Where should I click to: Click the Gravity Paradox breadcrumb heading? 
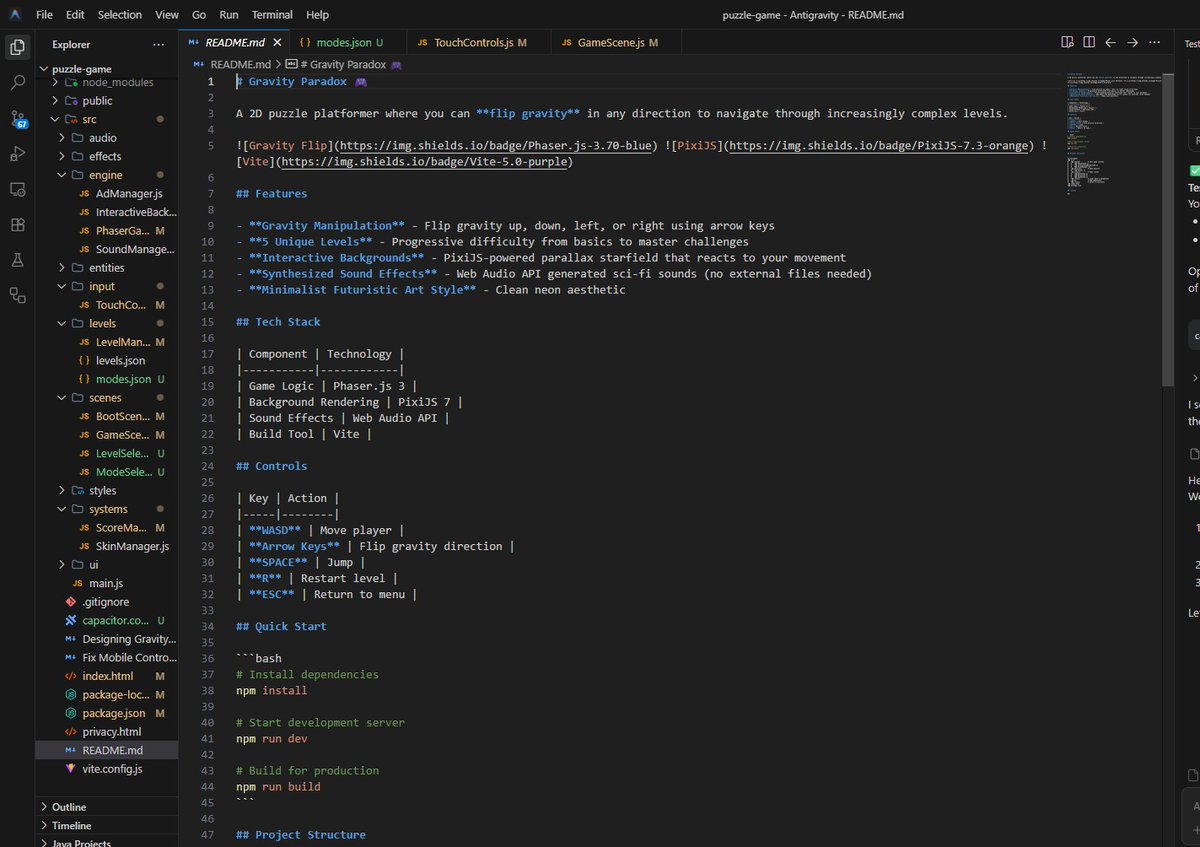point(345,64)
